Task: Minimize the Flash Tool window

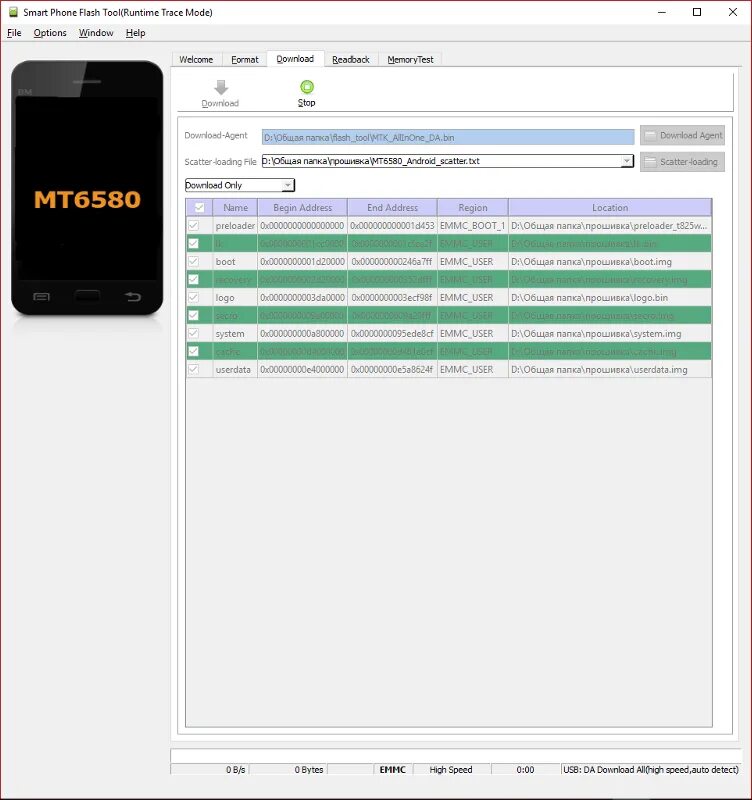Action: [x=662, y=12]
